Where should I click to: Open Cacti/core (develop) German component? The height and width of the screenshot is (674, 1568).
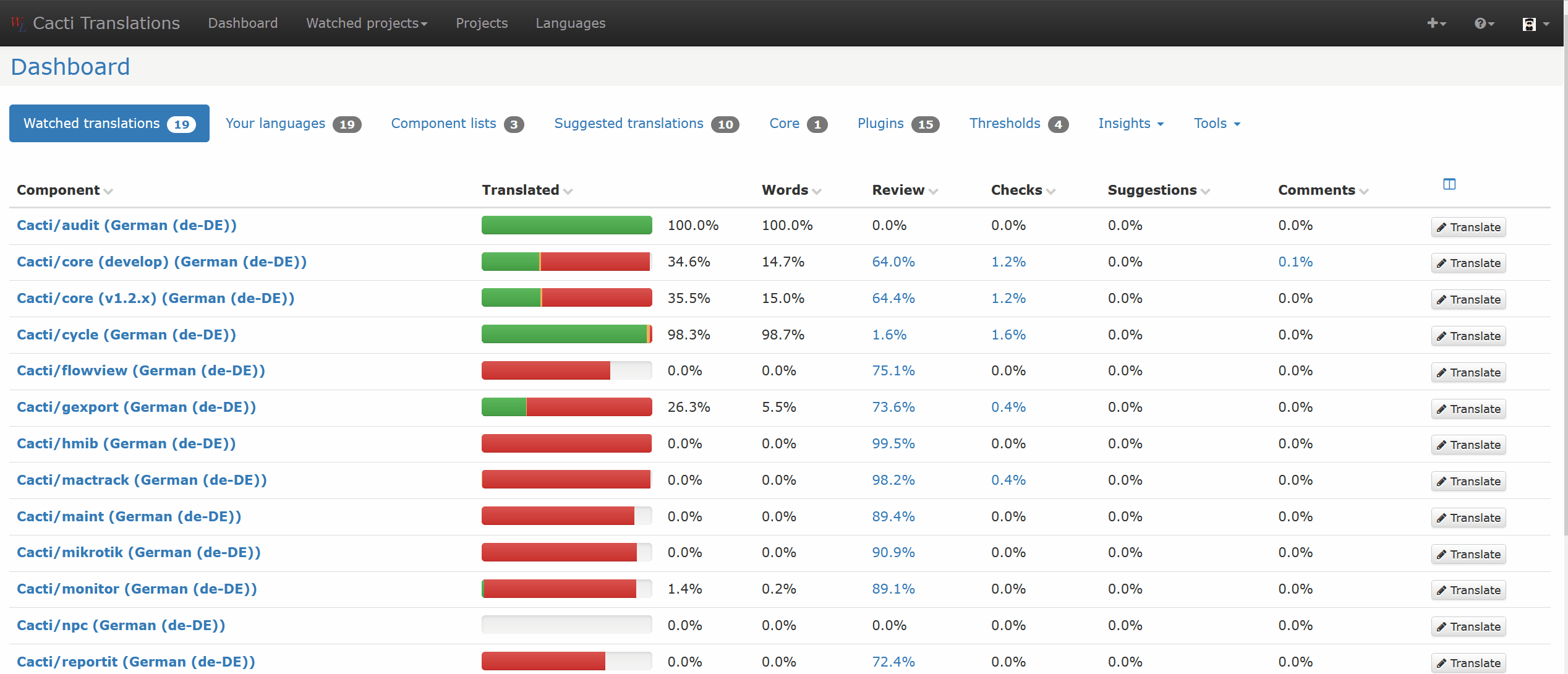[x=162, y=262]
